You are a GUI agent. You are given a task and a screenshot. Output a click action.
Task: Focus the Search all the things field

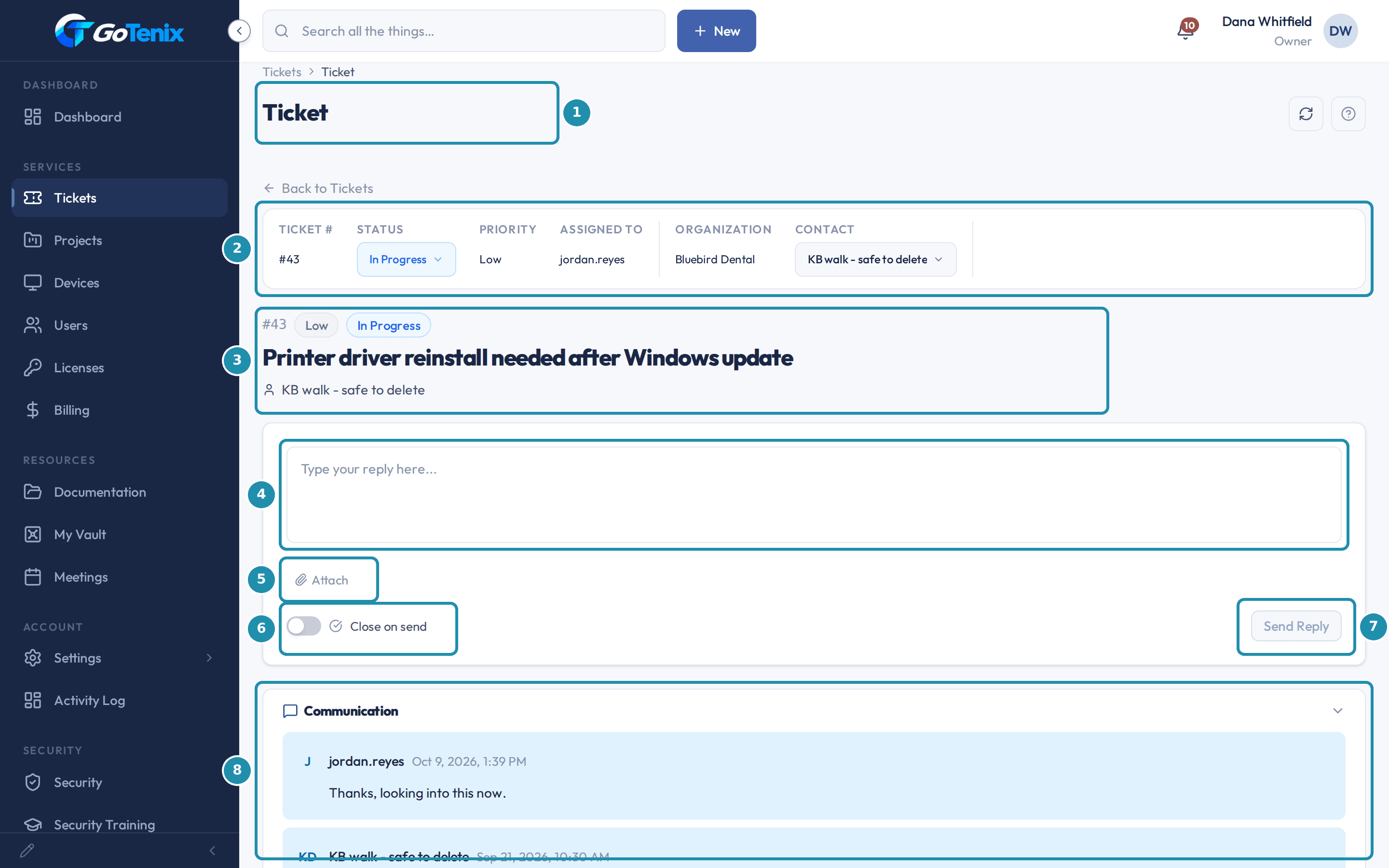point(464,31)
